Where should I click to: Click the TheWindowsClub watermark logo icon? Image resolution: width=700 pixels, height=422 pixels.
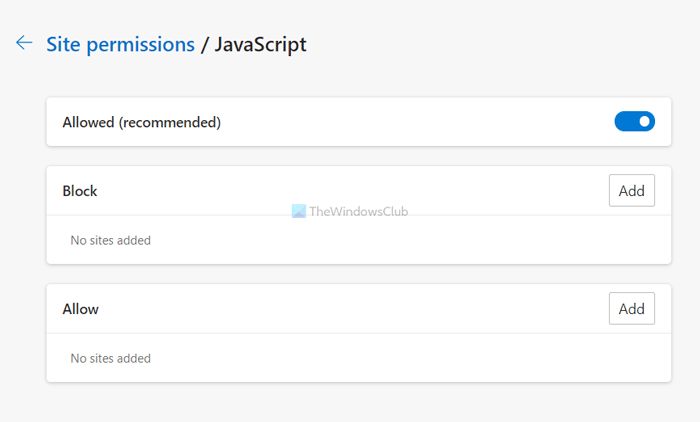click(299, 211)
